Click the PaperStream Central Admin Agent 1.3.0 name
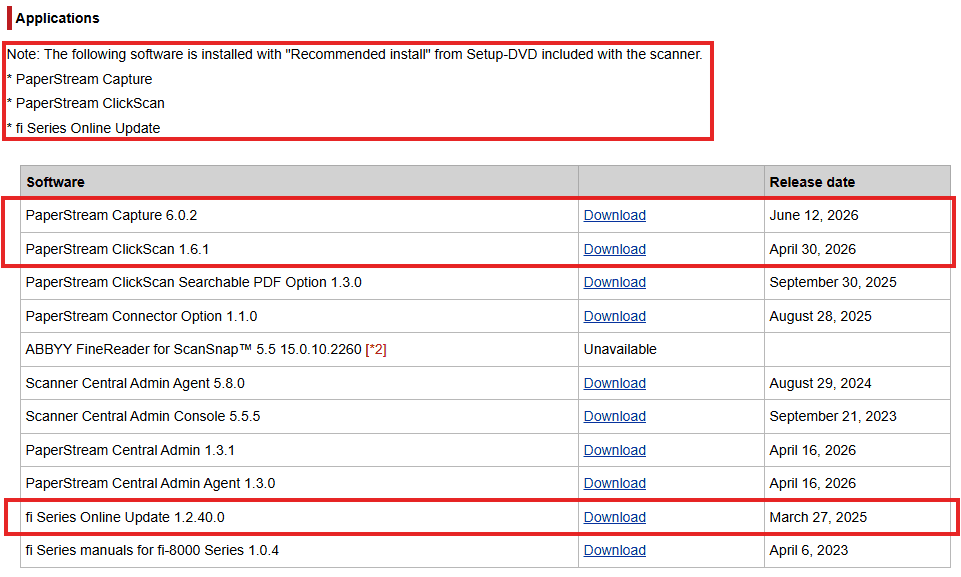 [150, 483]
